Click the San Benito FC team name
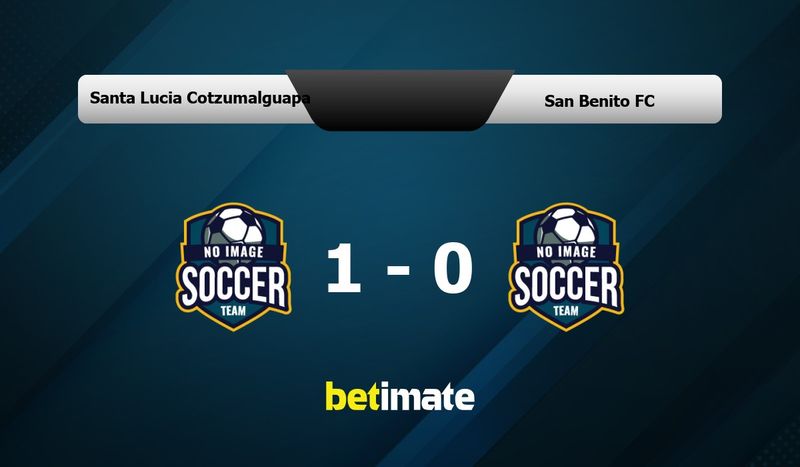The image size is (800, 467). tap(599, 101)
